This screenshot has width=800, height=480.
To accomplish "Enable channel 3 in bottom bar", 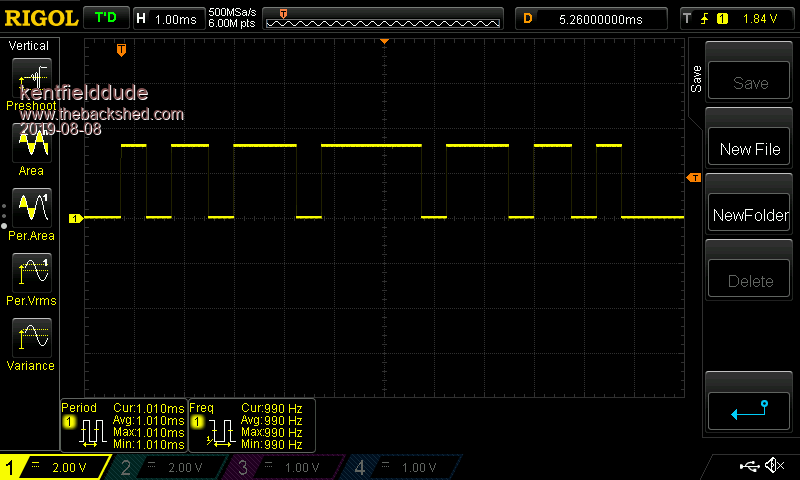I will [287, 467].
